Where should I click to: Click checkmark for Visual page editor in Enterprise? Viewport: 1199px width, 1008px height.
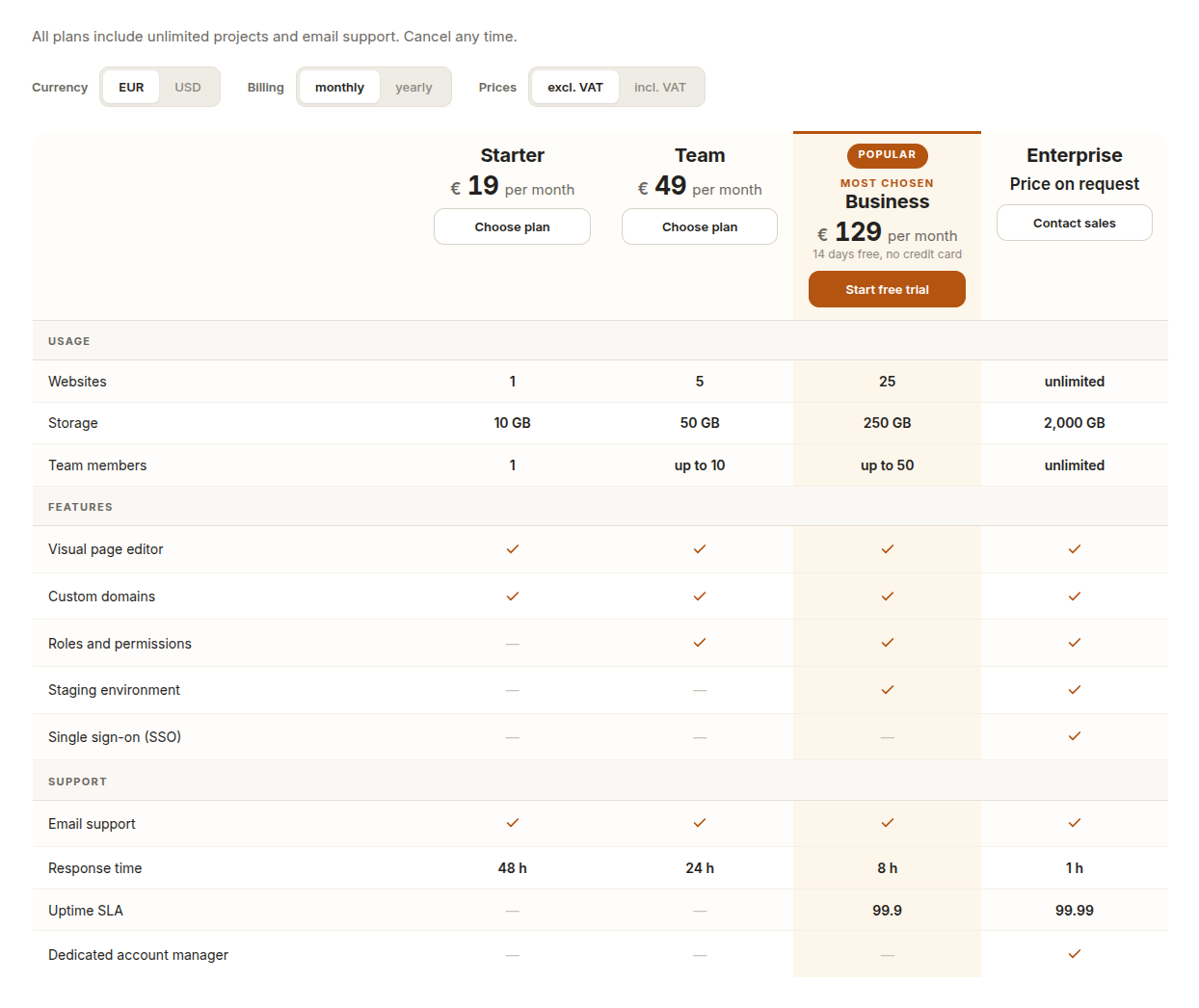tap(1075, 549)
